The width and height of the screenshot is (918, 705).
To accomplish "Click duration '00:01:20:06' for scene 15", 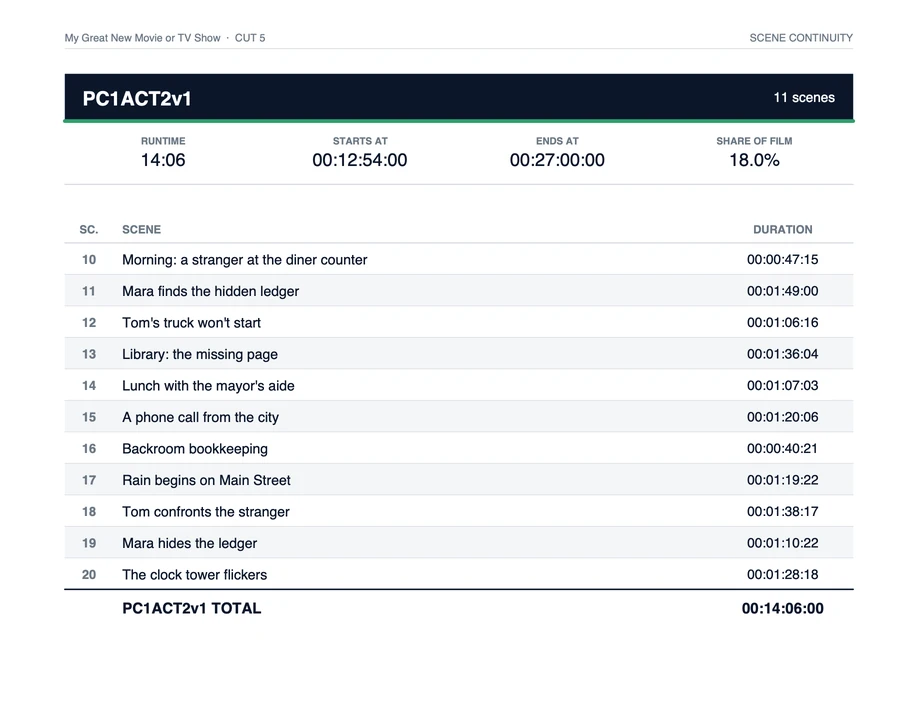I will (x=783, y=417).
